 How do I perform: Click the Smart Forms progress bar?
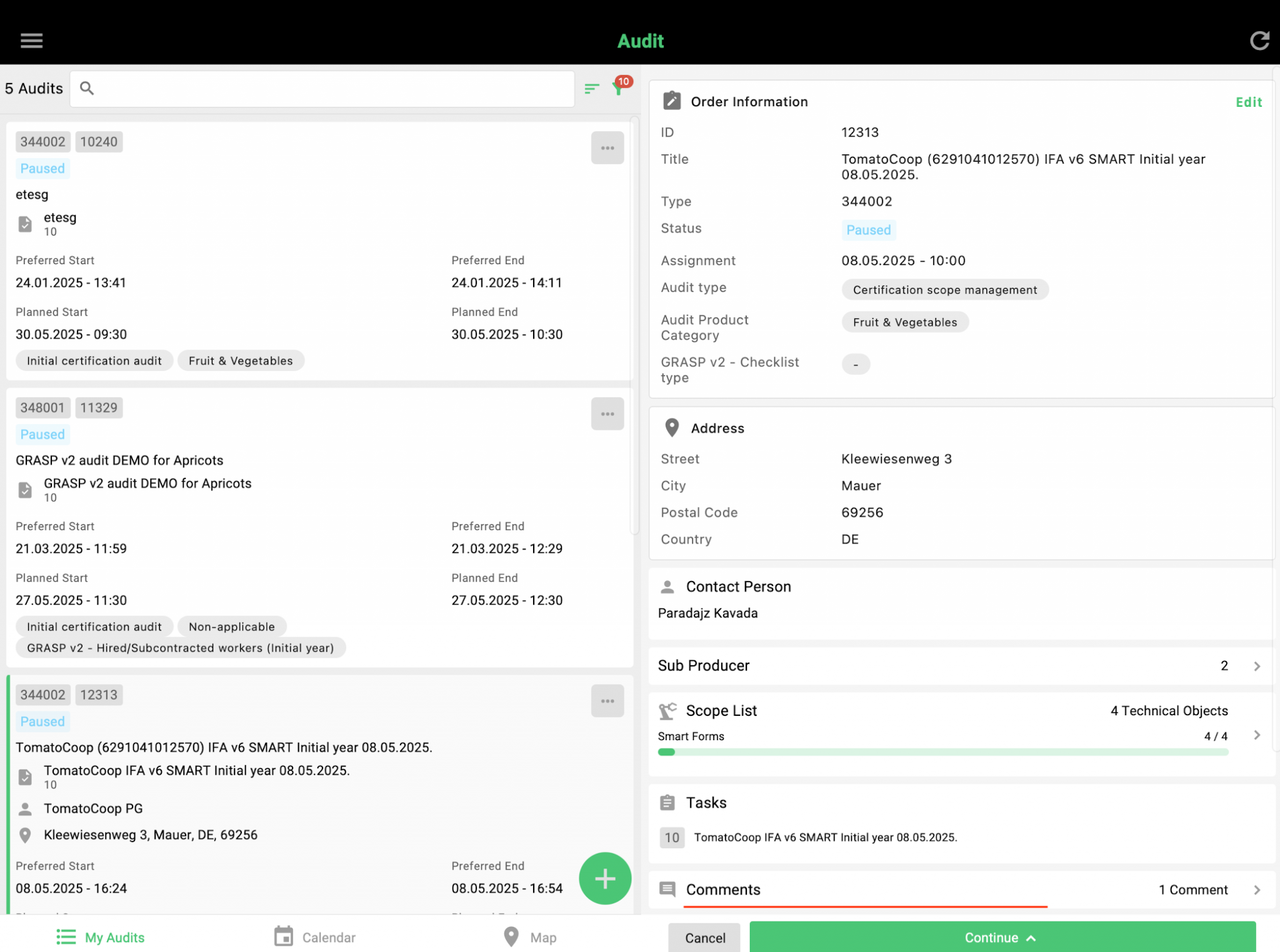point(942,752)
